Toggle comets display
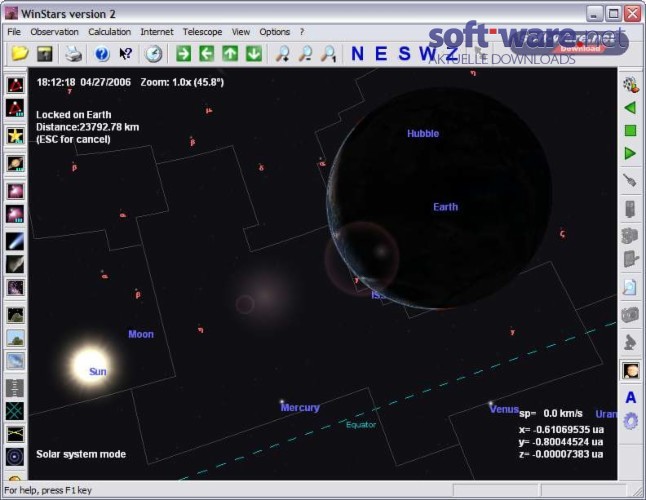The height and width of the screenshot is (500, 646). (x=15, y=241)
